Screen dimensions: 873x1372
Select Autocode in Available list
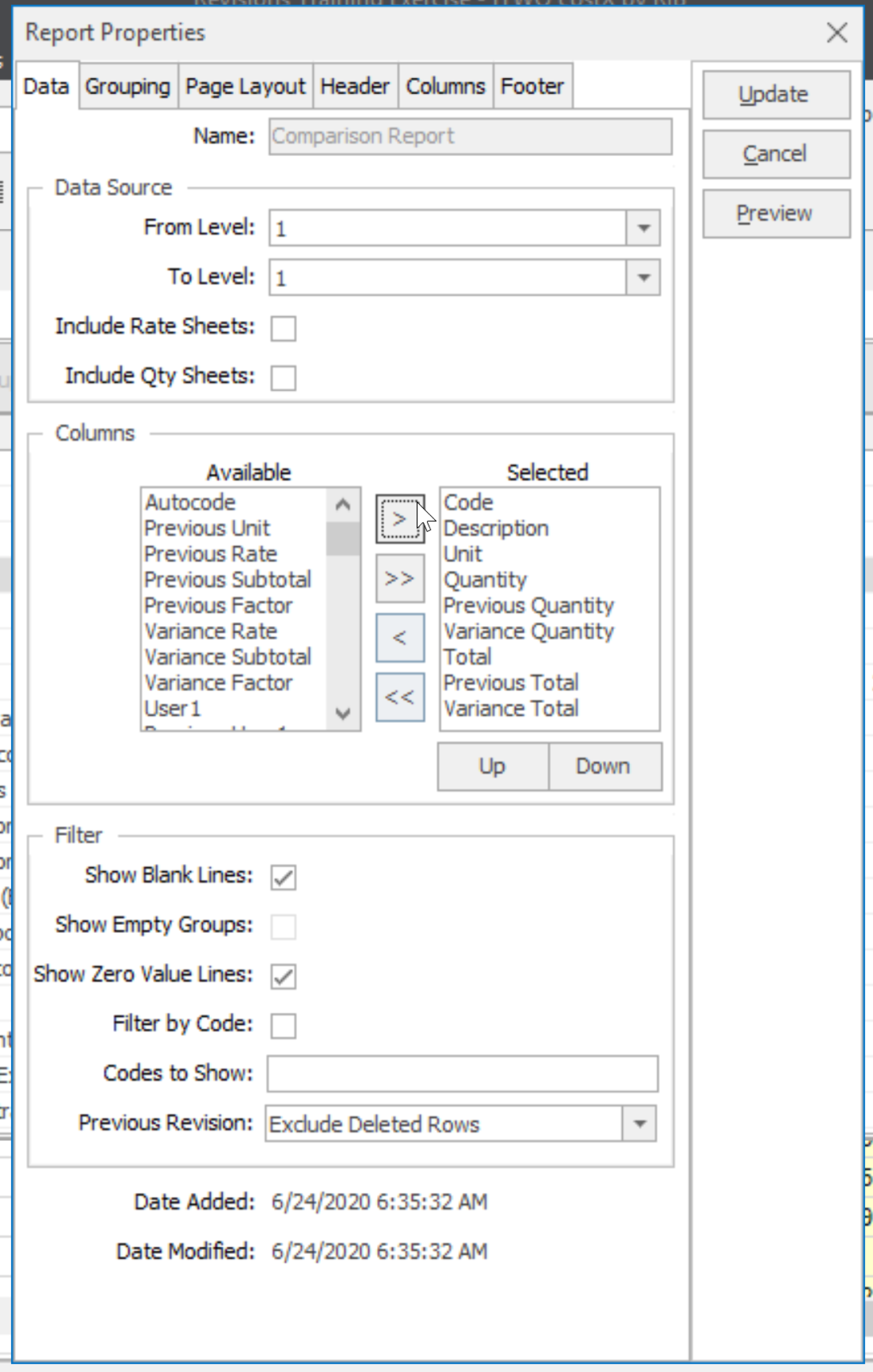(x=190, y=503)
